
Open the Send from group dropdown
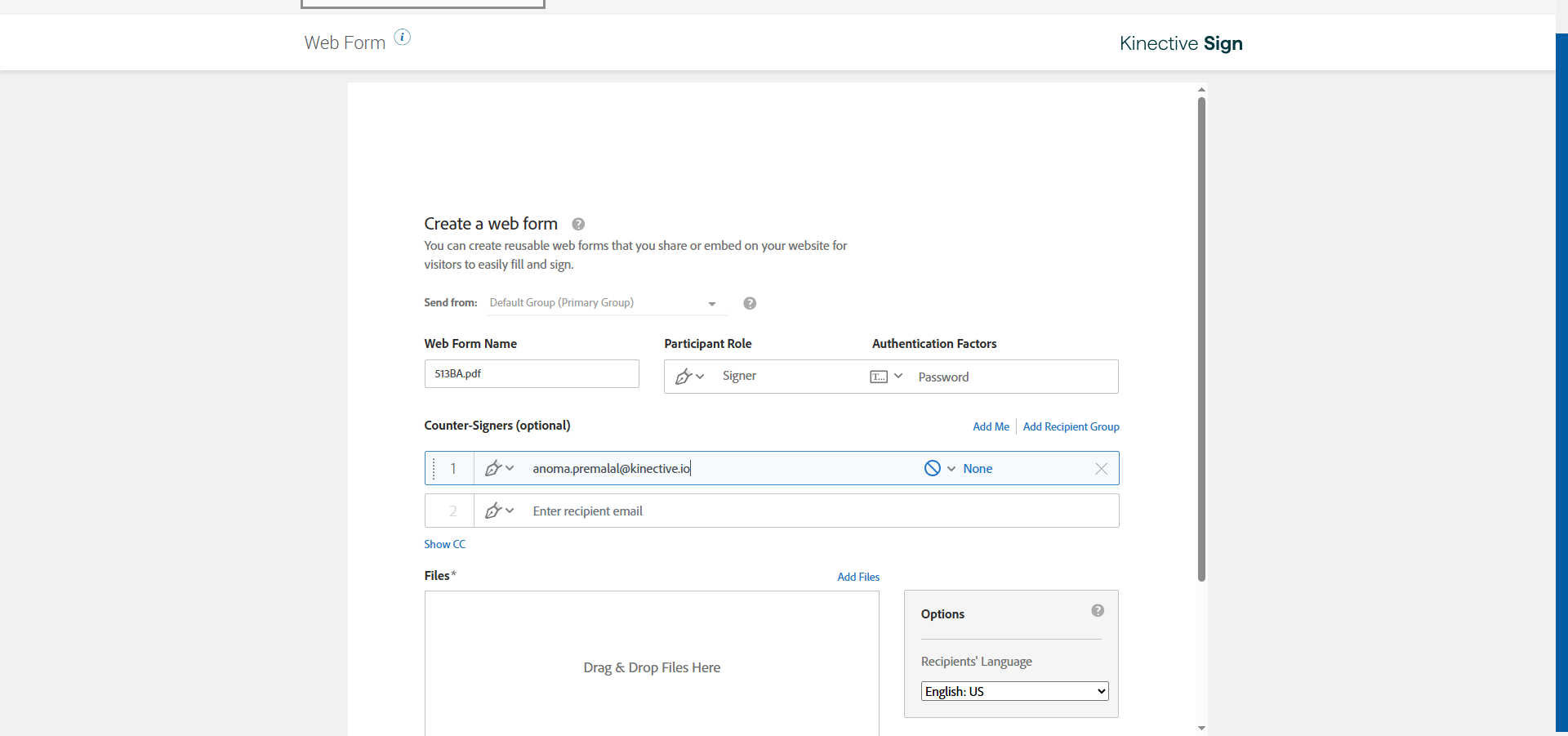click(604, 303)
